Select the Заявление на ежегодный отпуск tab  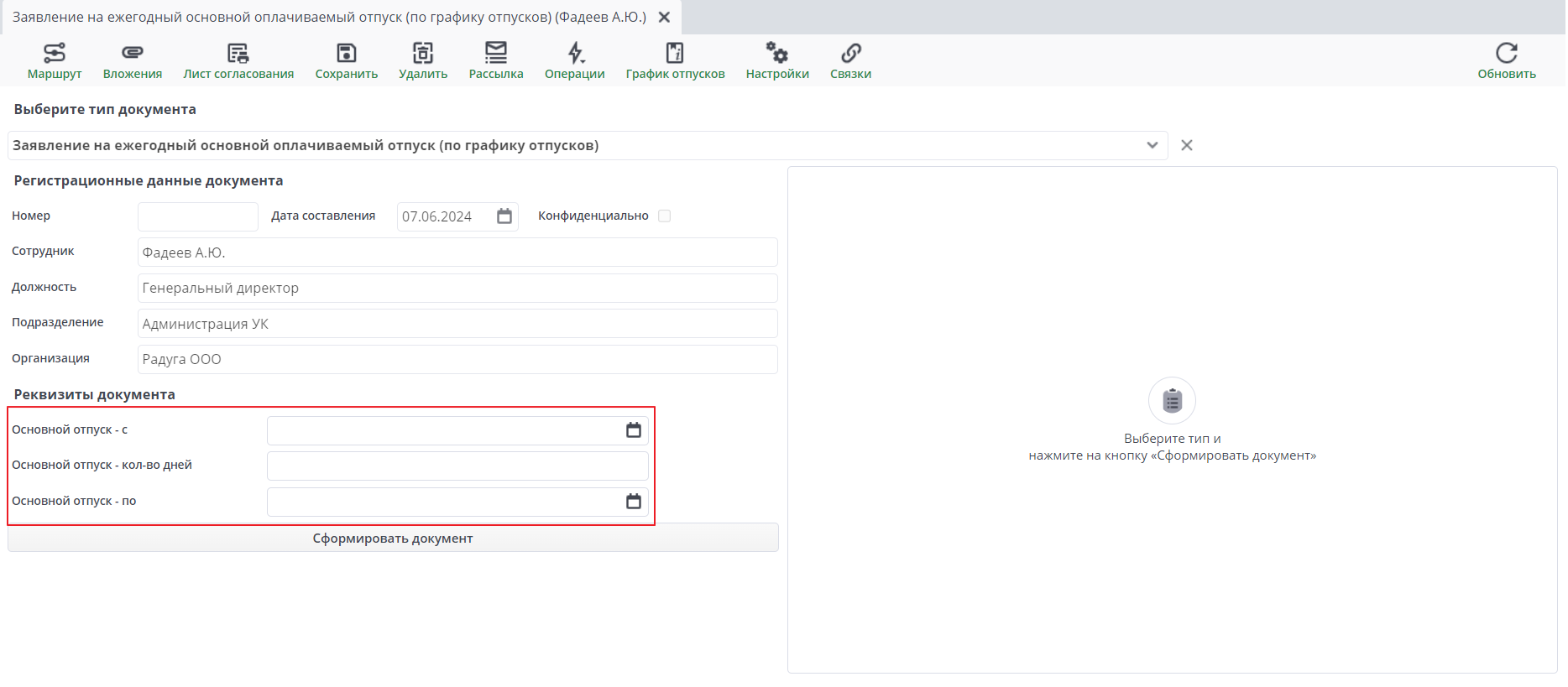coord(329,17)
